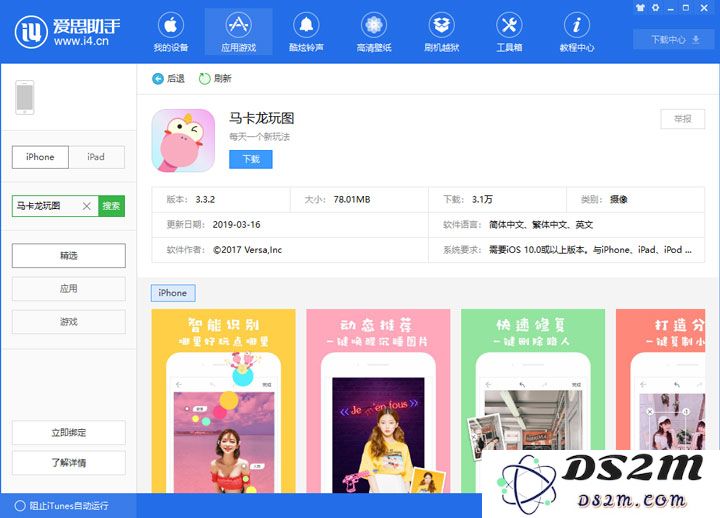Click 举报 report button
The image size is (720, 518).
682,119
